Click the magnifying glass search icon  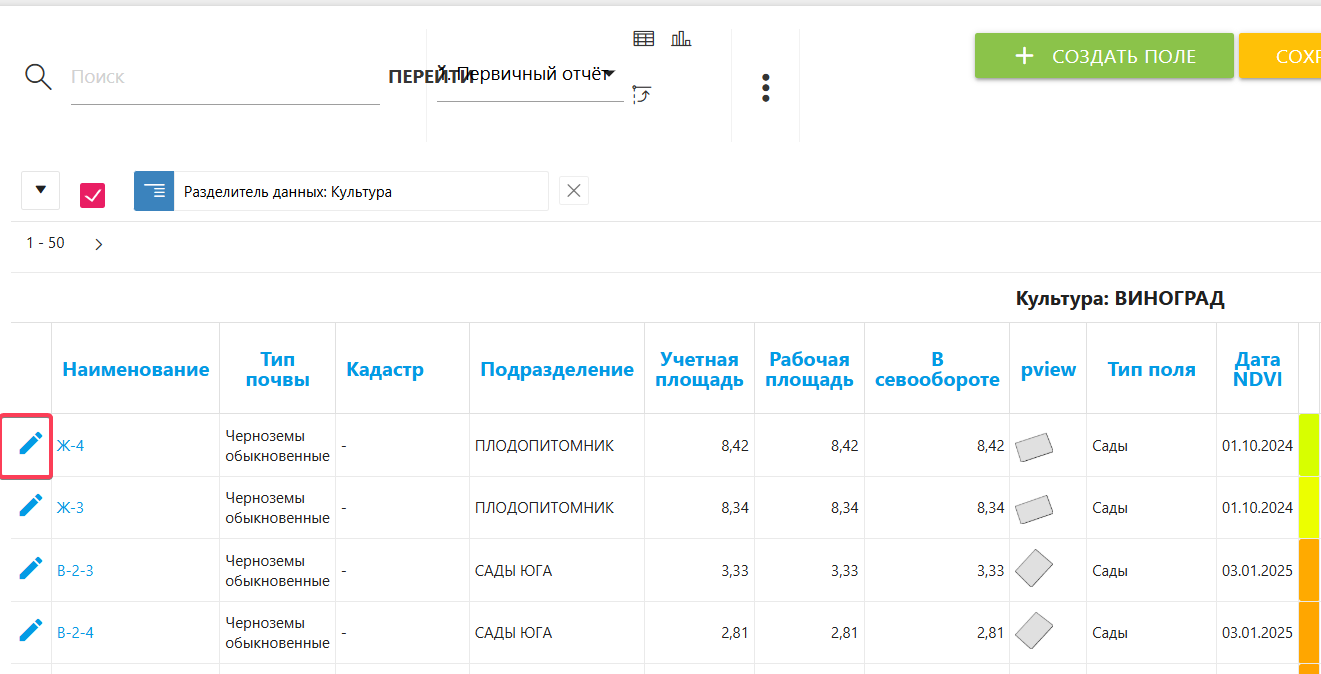click(38, 77)
